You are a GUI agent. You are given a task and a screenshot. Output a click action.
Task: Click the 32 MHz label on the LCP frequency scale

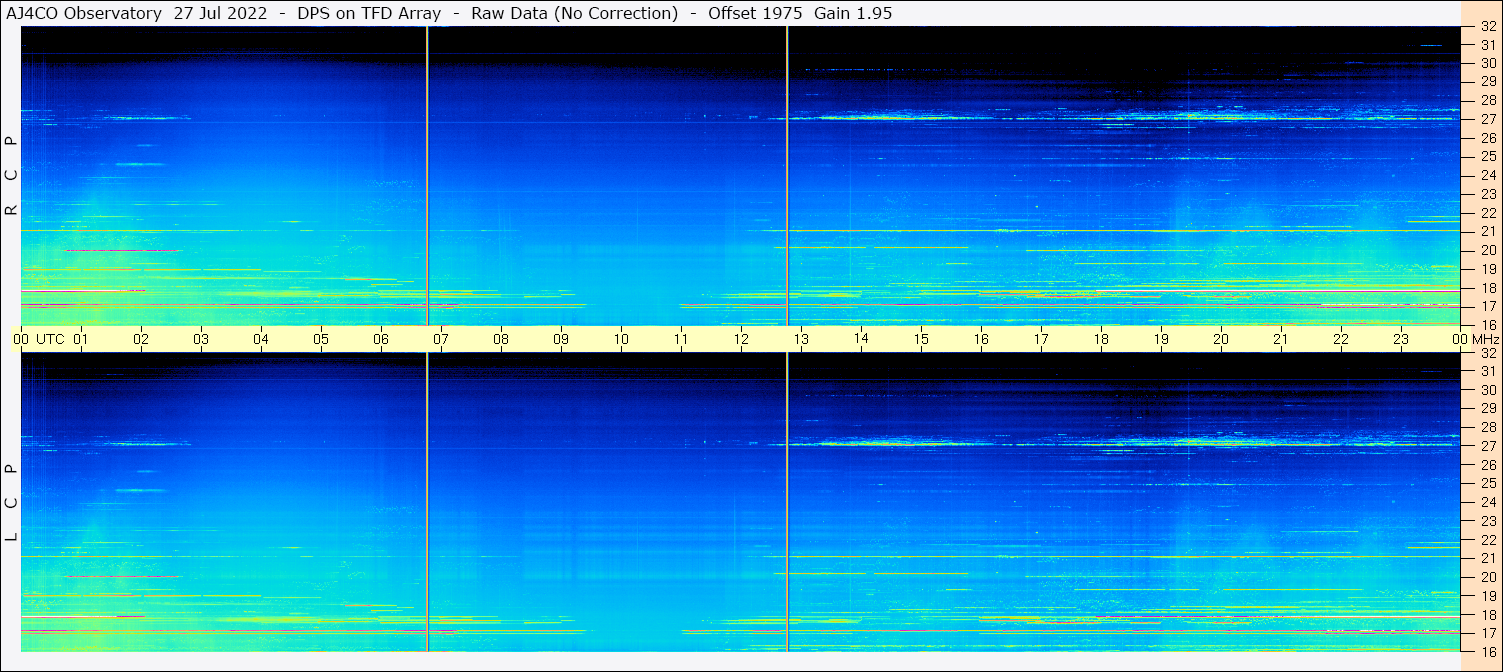[1487, 353]
